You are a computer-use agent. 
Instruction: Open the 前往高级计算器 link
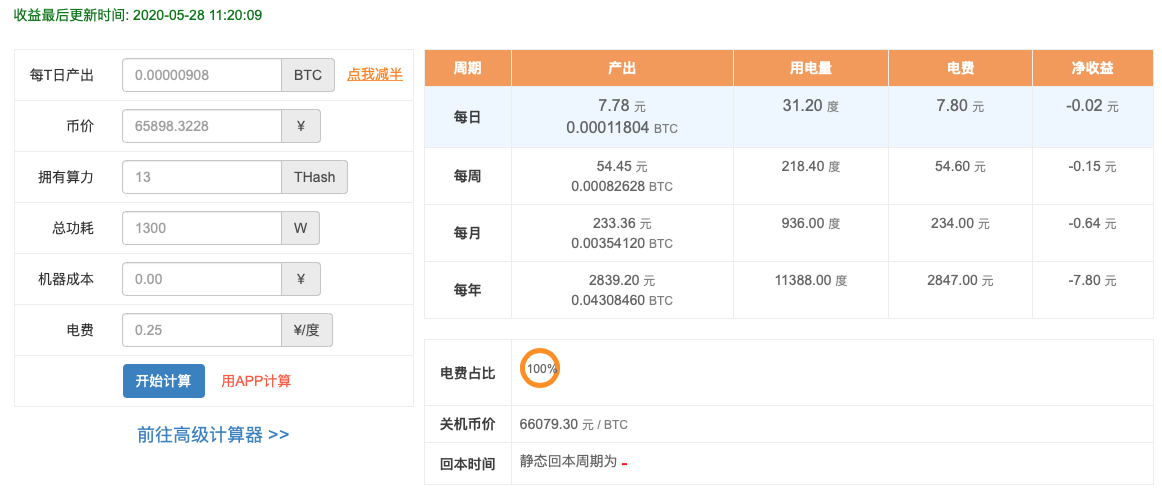coord(213,435)
